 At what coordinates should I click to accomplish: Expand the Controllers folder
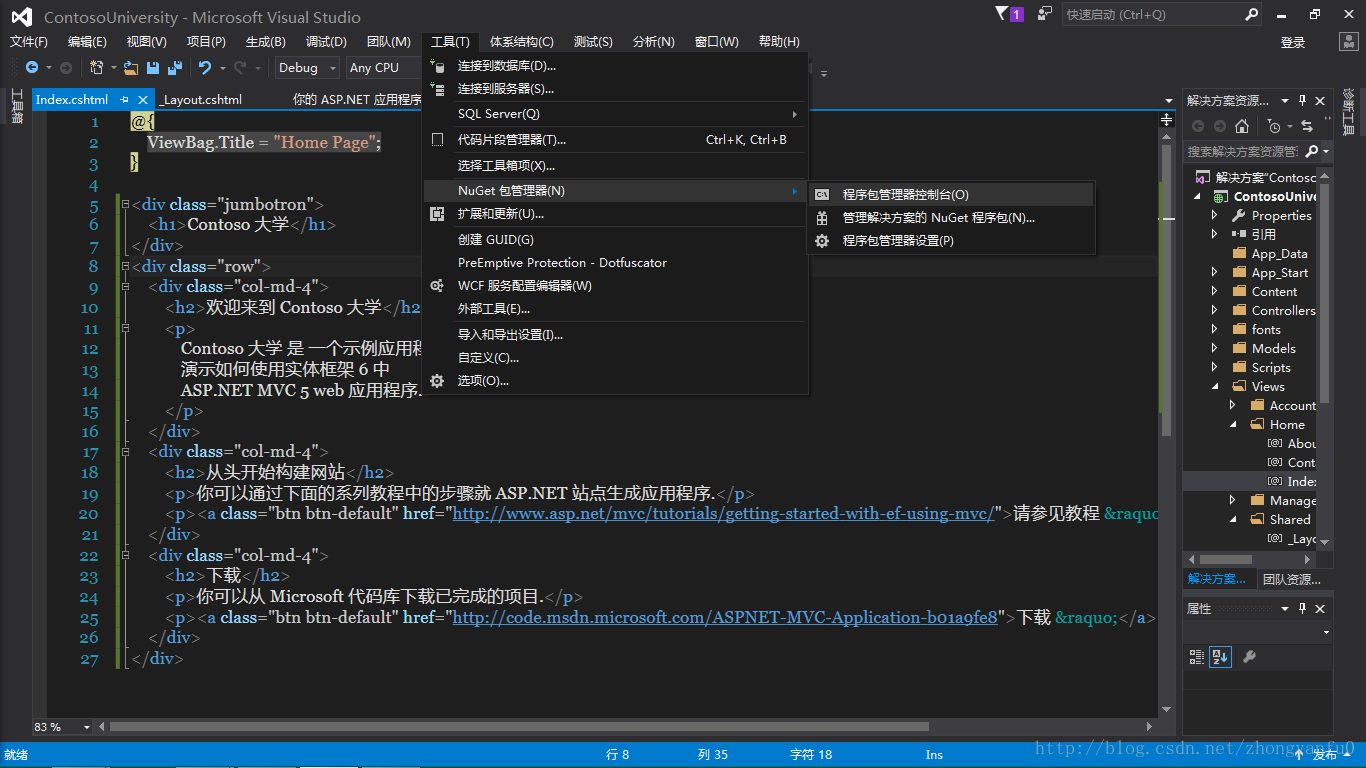(1214, 311)
